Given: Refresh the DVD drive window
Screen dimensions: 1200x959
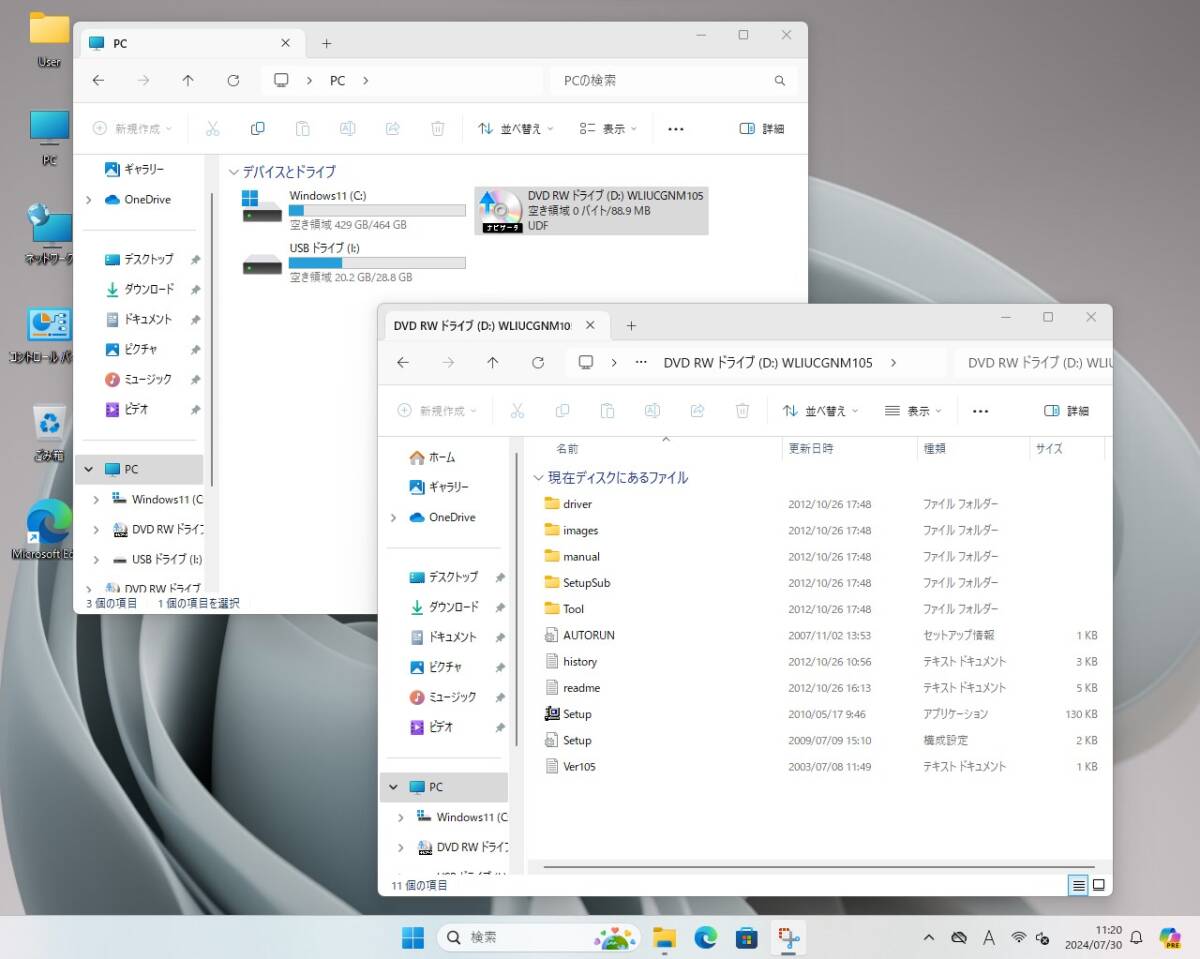Looking at the screenshot, I should [x=538, y=362].
